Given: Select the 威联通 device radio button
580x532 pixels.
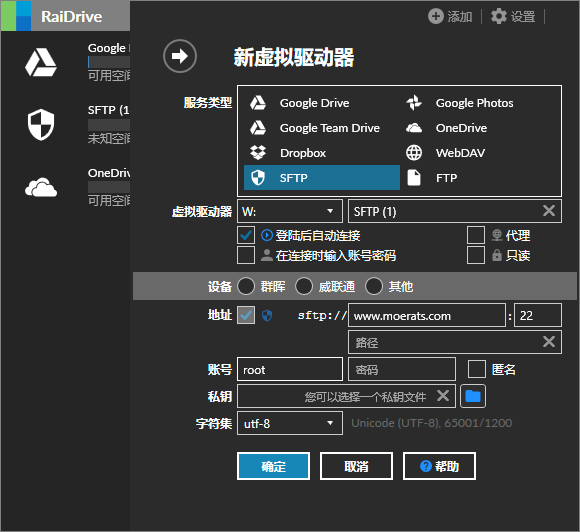Looking at the screenshot, I should 304,286.
